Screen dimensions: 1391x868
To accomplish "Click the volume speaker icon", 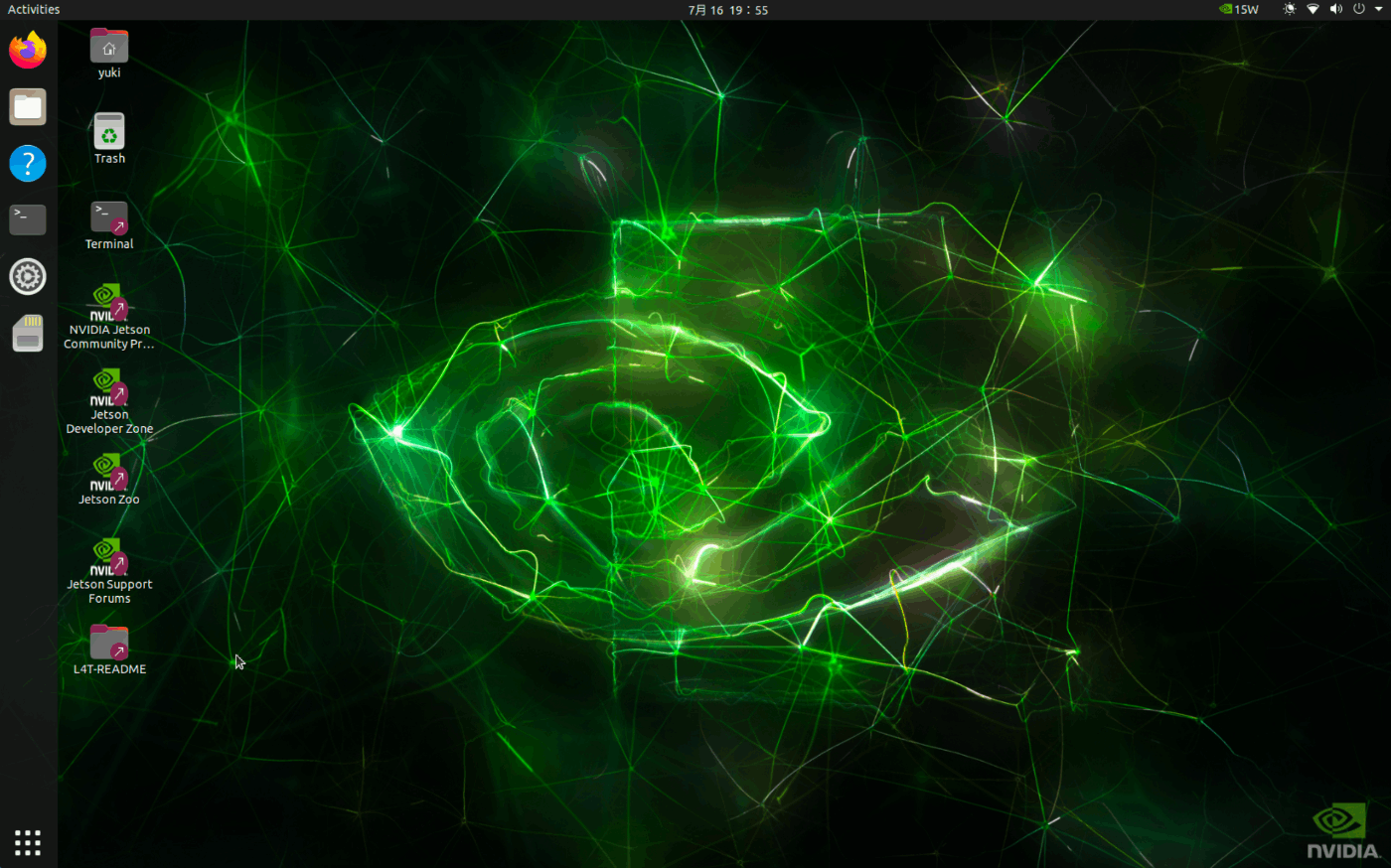I will pos(1335,9).
